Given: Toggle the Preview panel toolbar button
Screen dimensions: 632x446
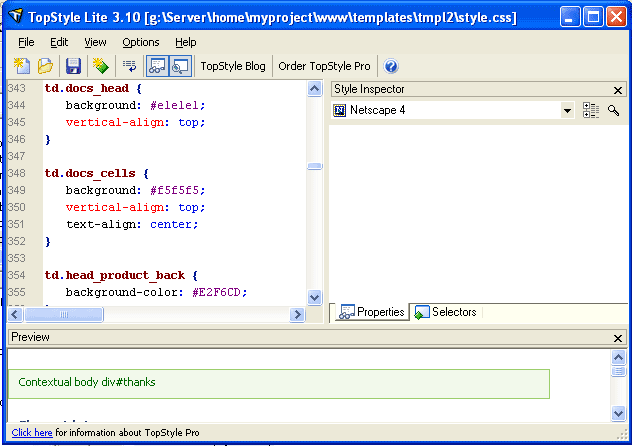Looking at the screenshot, I should coord(180,66).
